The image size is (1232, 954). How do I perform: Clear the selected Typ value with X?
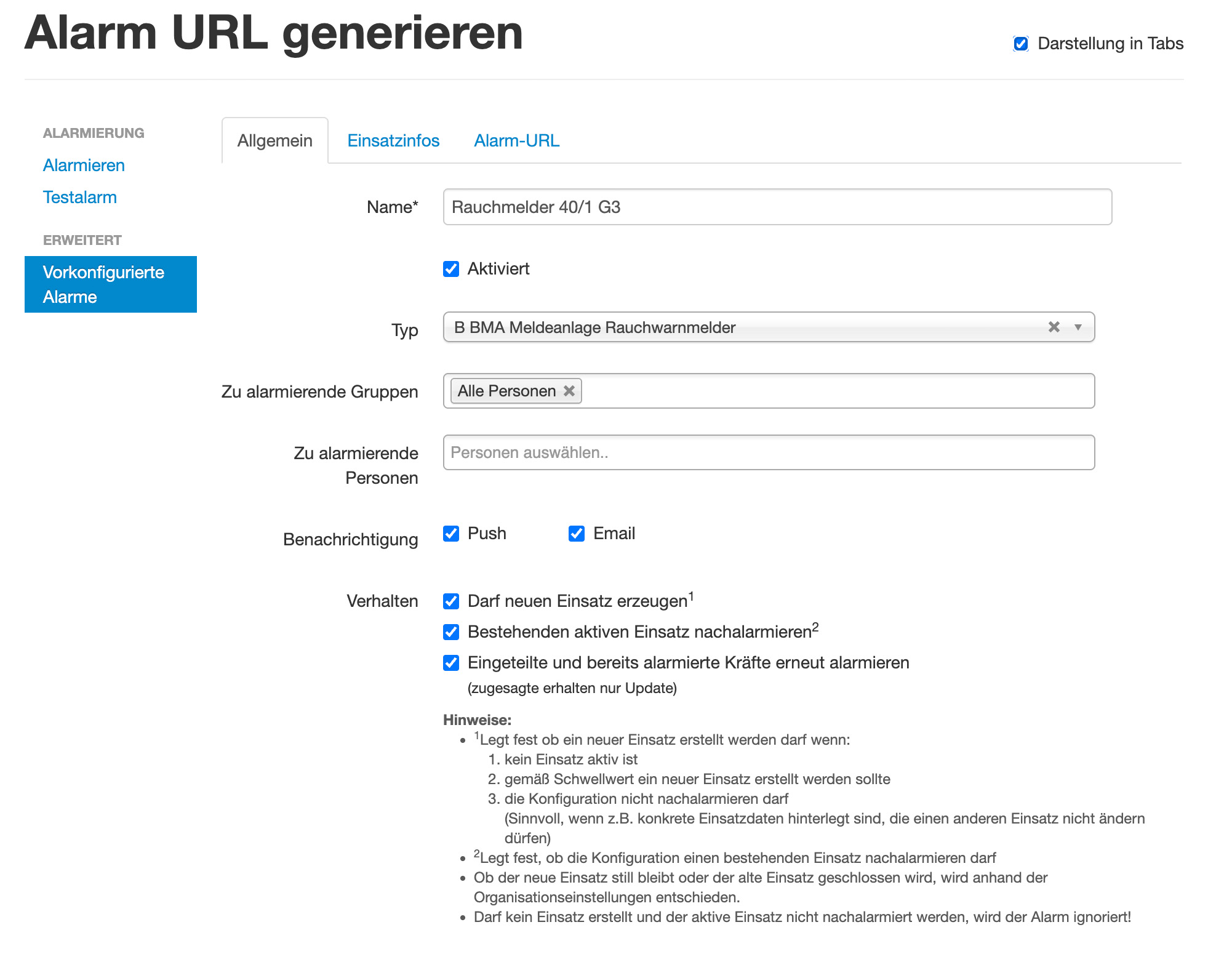[x=1054, y=327]
